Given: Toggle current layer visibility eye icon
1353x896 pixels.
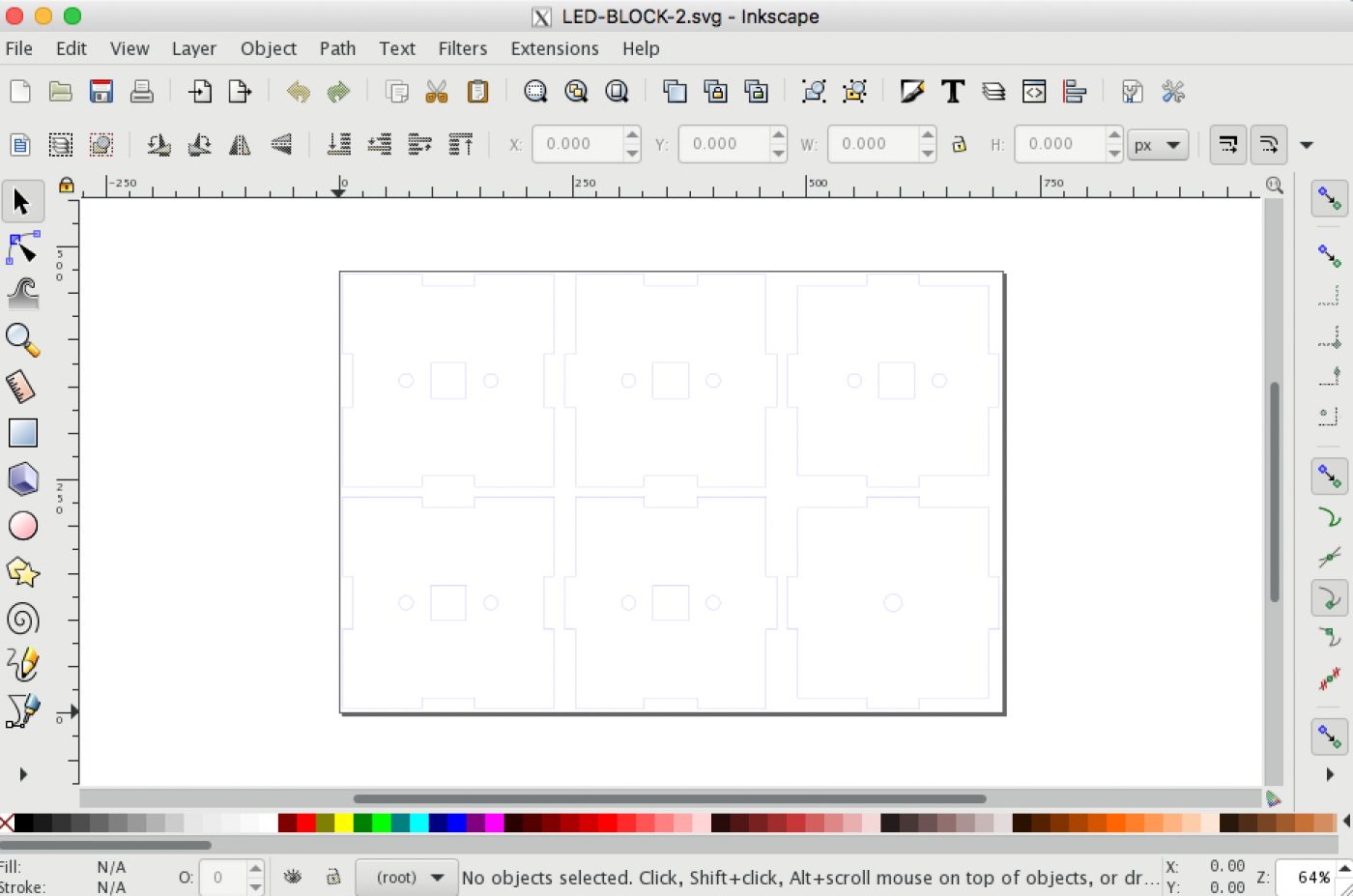Looking at the screenshot, I should click(x=293, y=877).
